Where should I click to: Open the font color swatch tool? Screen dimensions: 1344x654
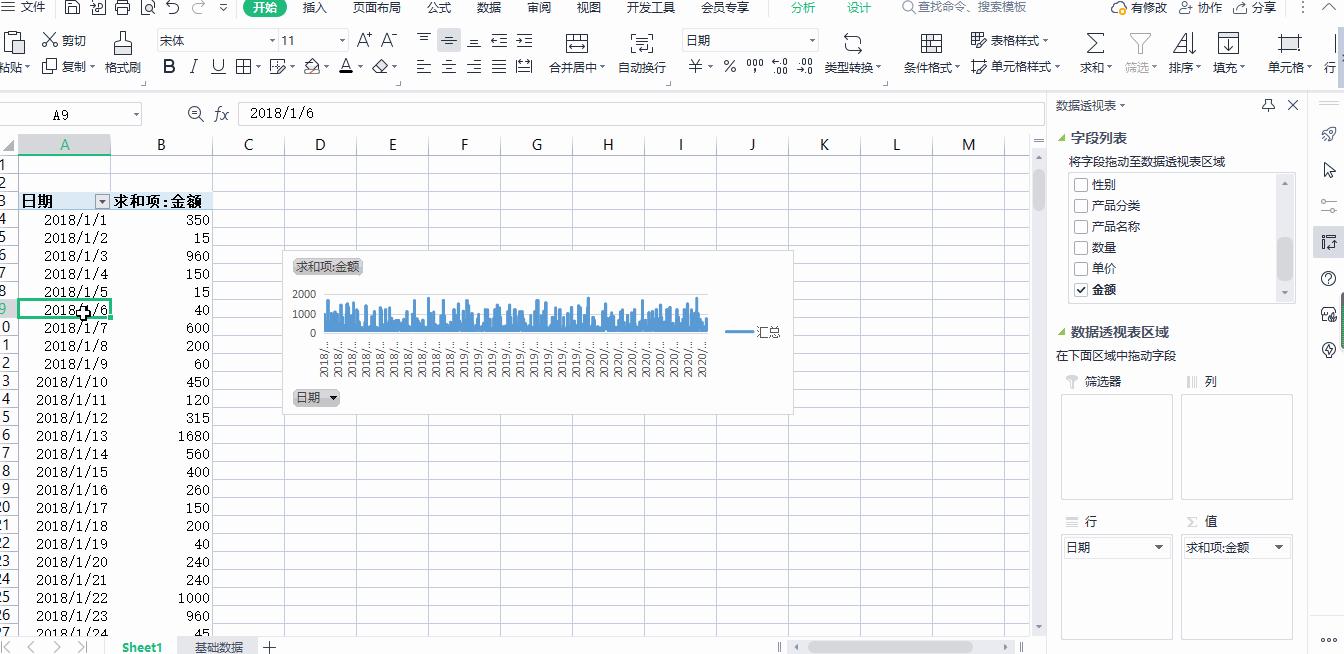345,67
